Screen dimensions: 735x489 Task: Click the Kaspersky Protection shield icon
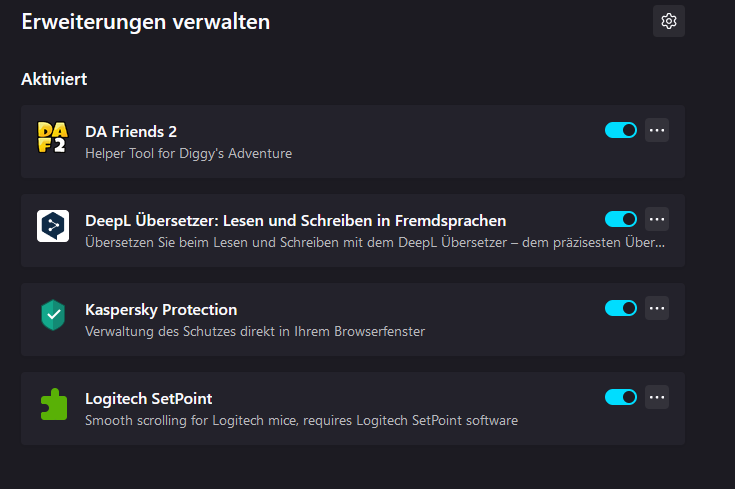coord(52,316)
